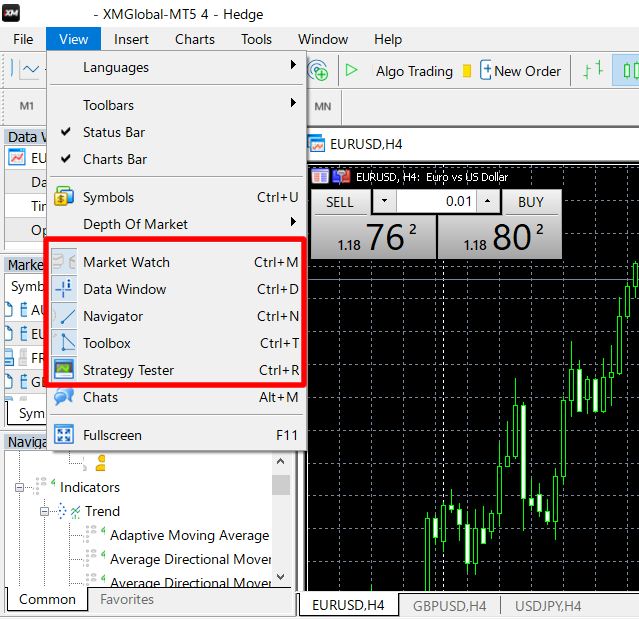Open the Charts menu

[195, 39]
